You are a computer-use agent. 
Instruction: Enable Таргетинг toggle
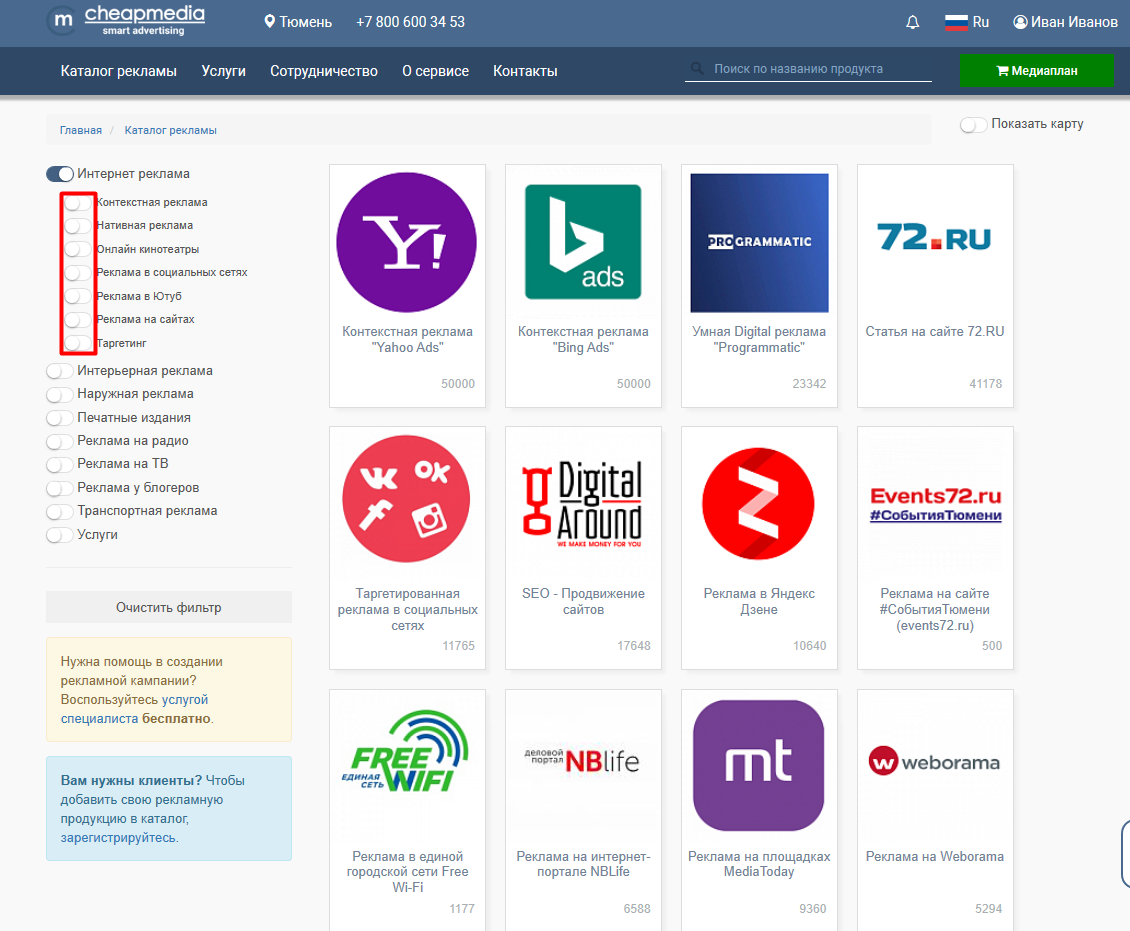tap(77, 343)
